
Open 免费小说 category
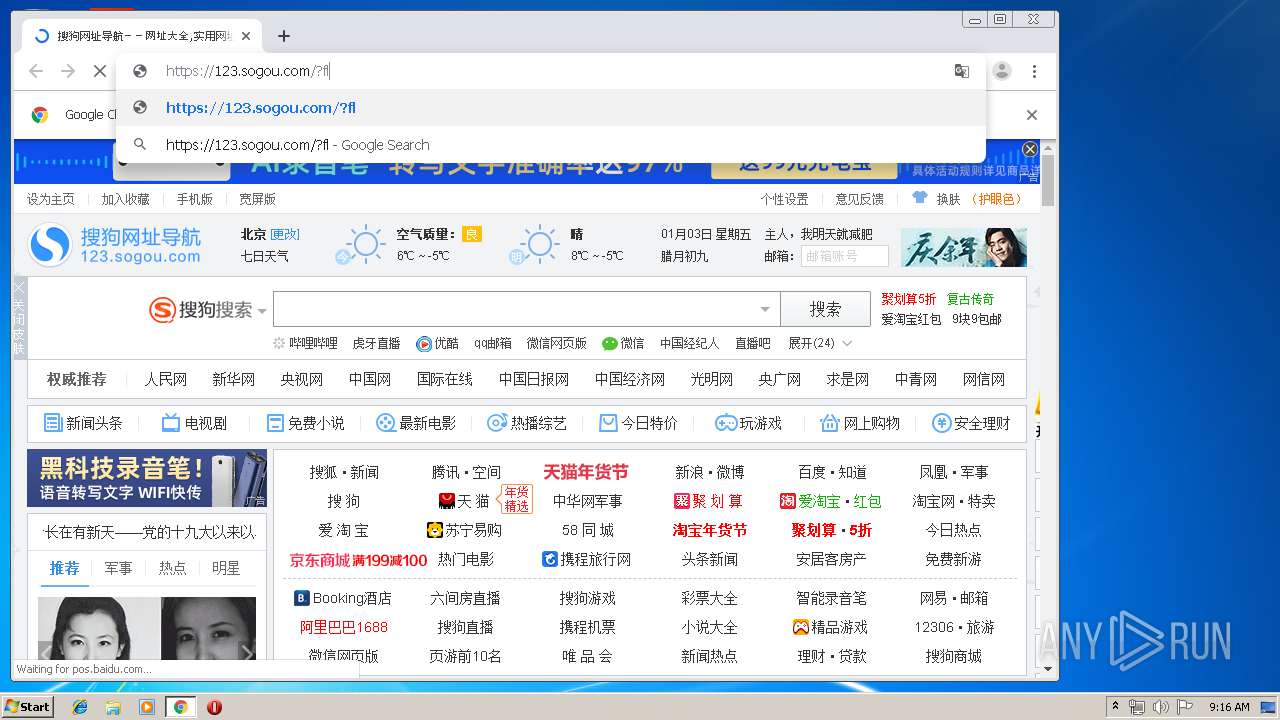tap(305, 423)
